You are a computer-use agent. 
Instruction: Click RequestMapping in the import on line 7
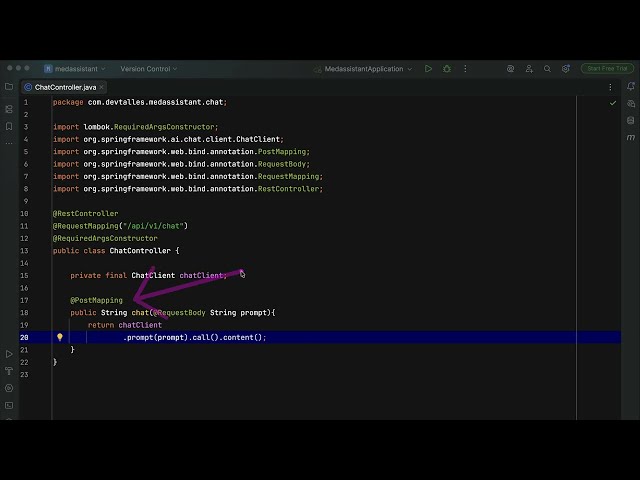coord(289,176)
